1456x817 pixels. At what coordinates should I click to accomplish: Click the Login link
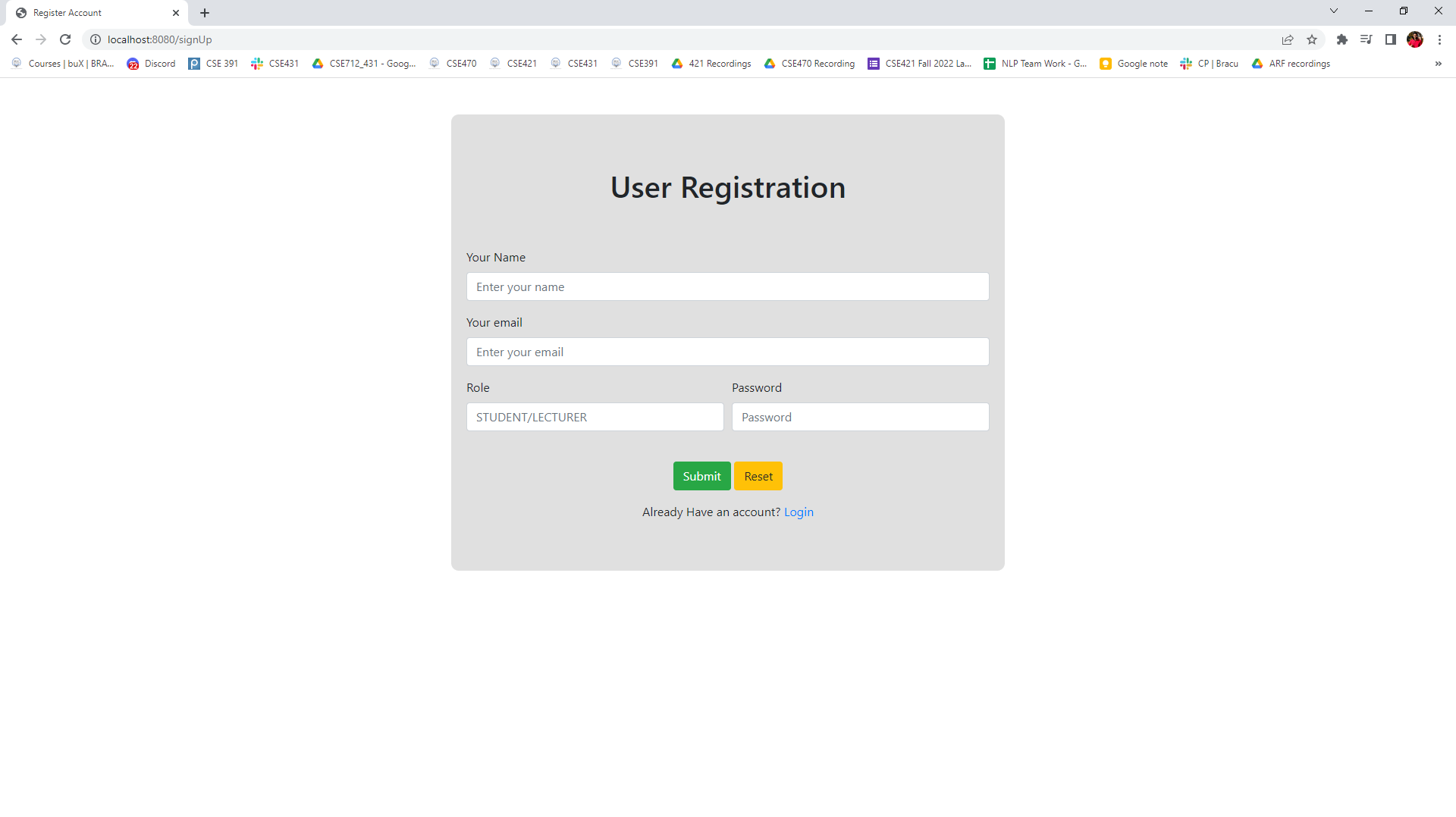[799, 512]
